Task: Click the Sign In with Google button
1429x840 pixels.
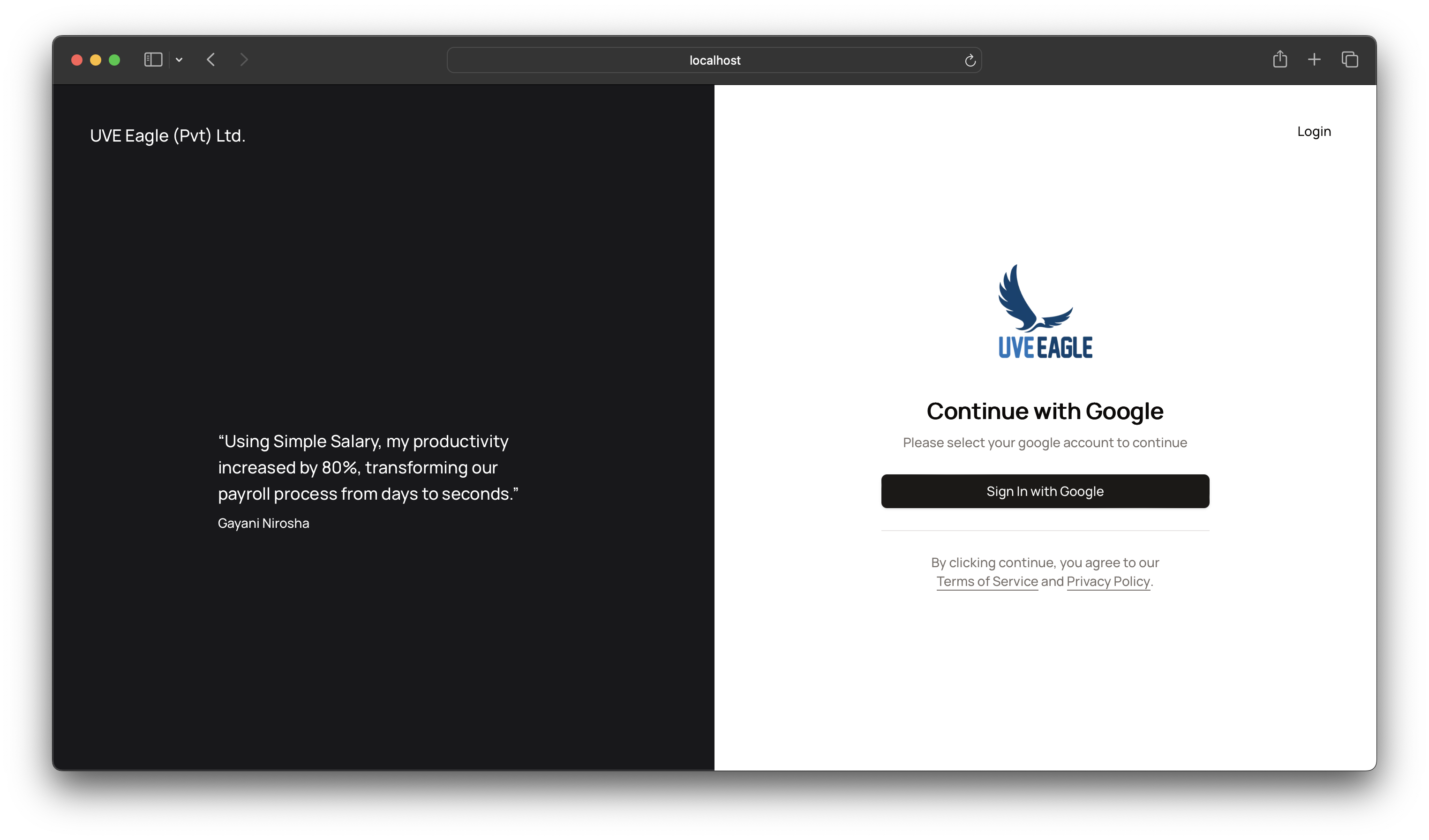Action: click(x=1045, y=490)
